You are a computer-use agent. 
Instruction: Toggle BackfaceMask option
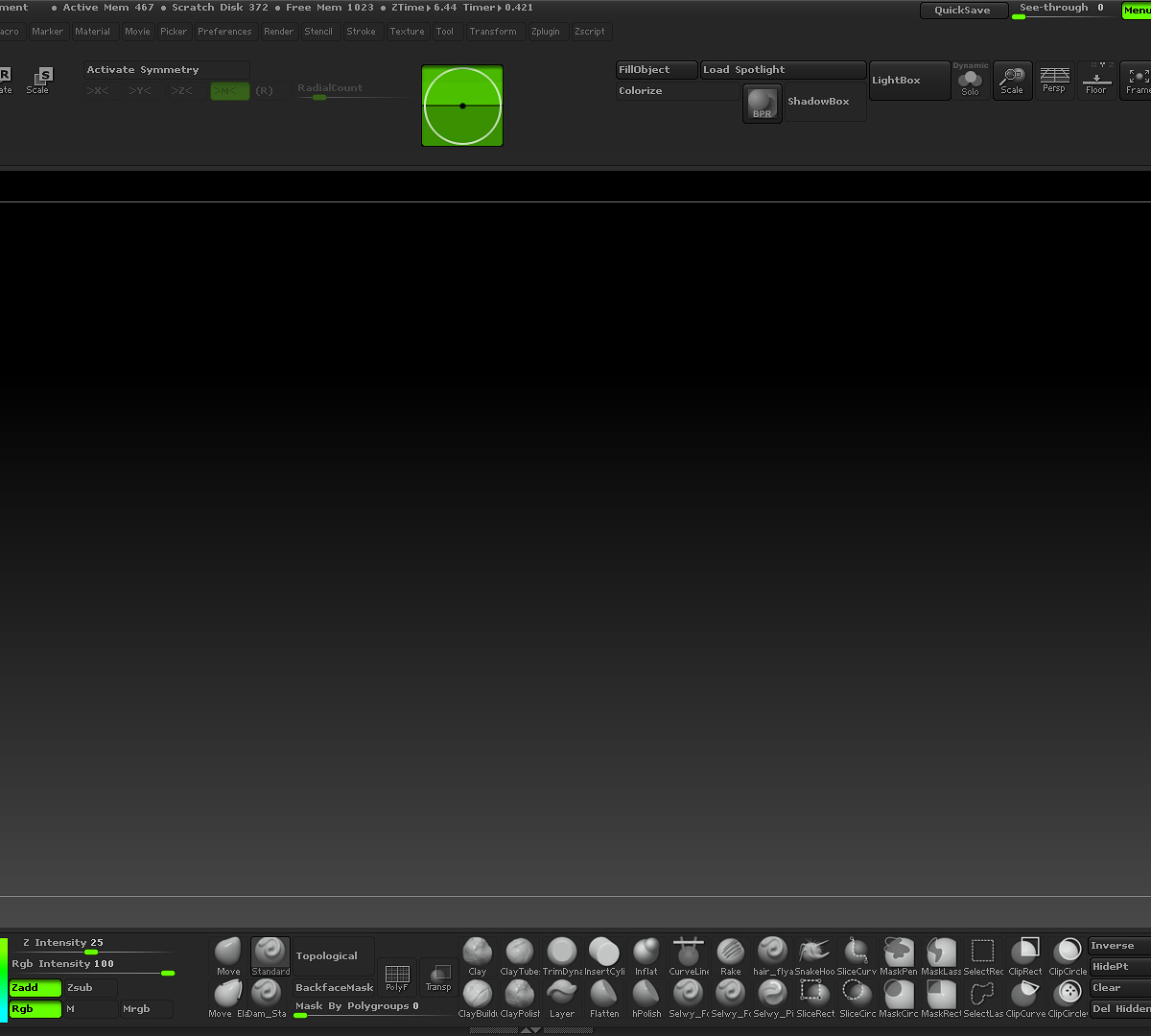(x=334, y=988)
